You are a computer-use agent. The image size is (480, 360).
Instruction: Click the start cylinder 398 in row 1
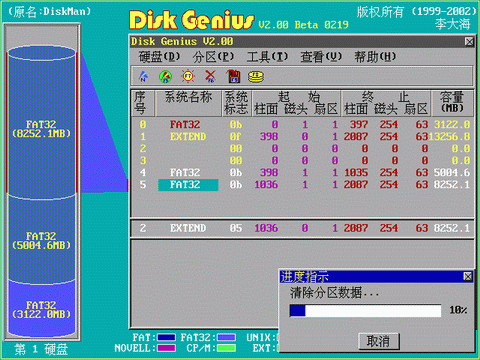click(269, 137)
